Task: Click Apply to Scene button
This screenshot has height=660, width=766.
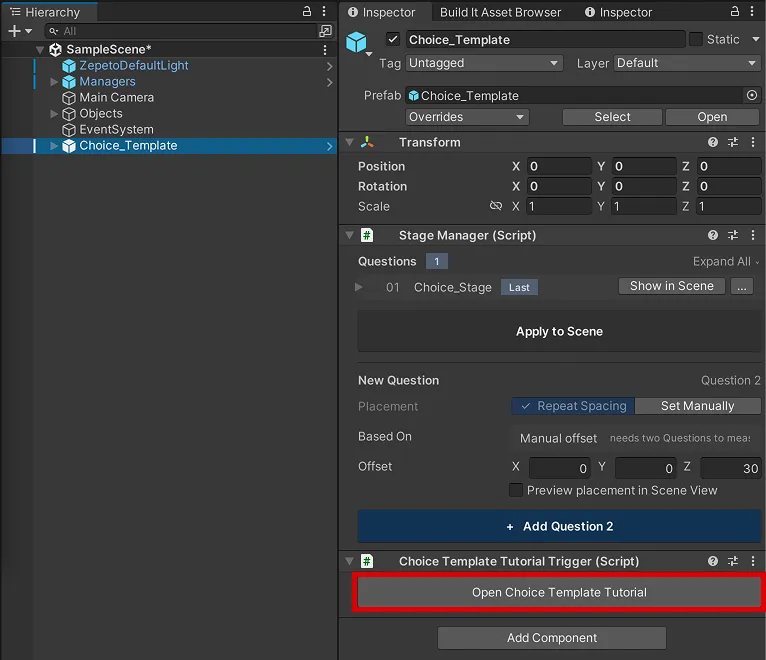Action: tap(559, 332)
